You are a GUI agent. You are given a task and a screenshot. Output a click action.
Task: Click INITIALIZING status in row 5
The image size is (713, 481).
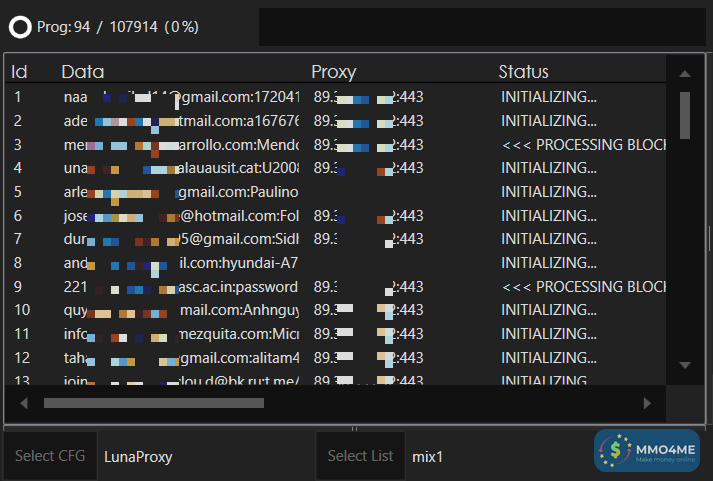[549, 192]
